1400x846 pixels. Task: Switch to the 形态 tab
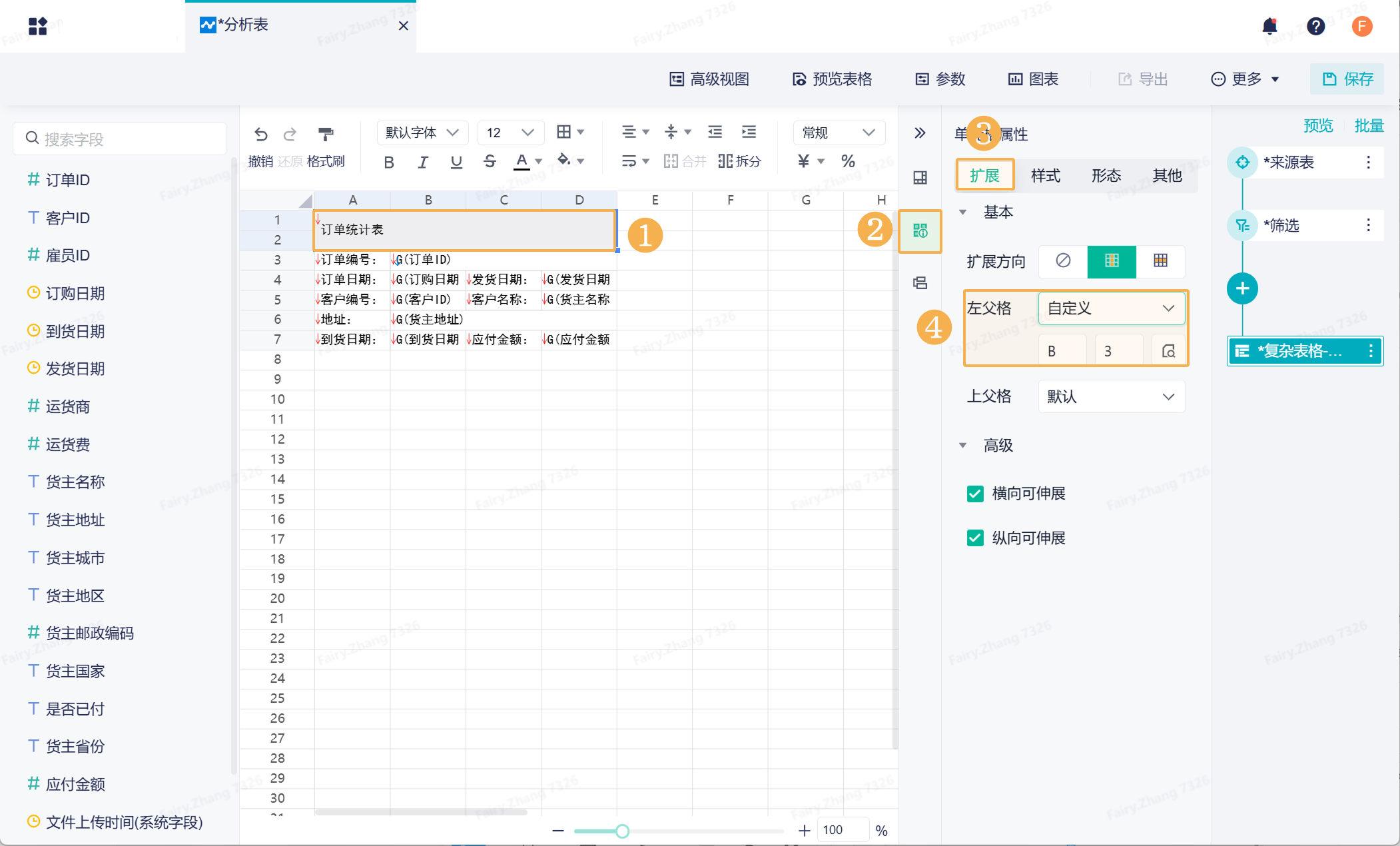tap(1106, 175)
